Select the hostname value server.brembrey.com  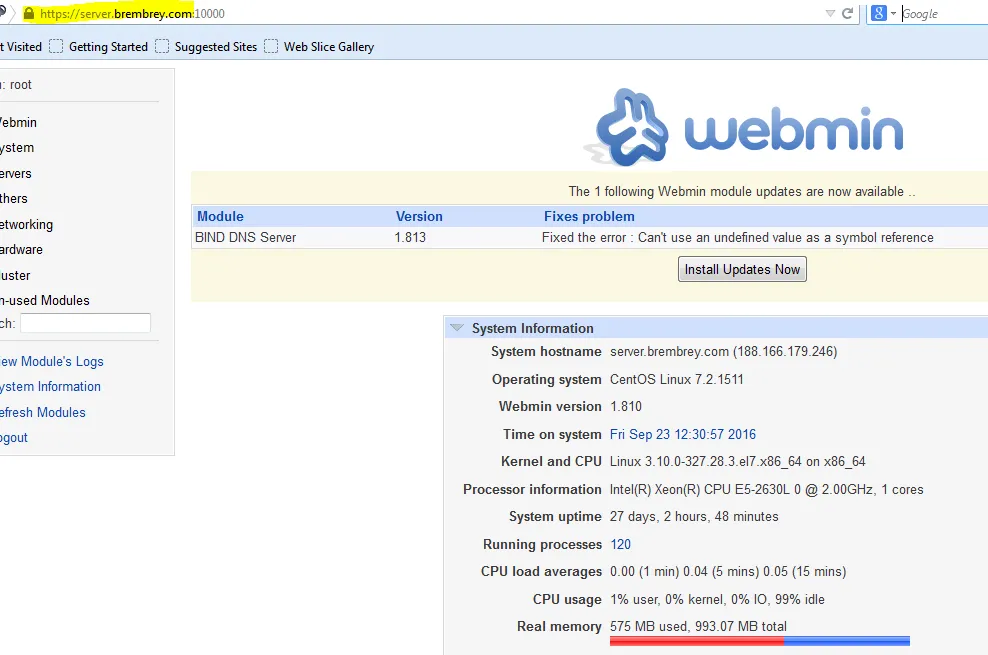[723, 351]
